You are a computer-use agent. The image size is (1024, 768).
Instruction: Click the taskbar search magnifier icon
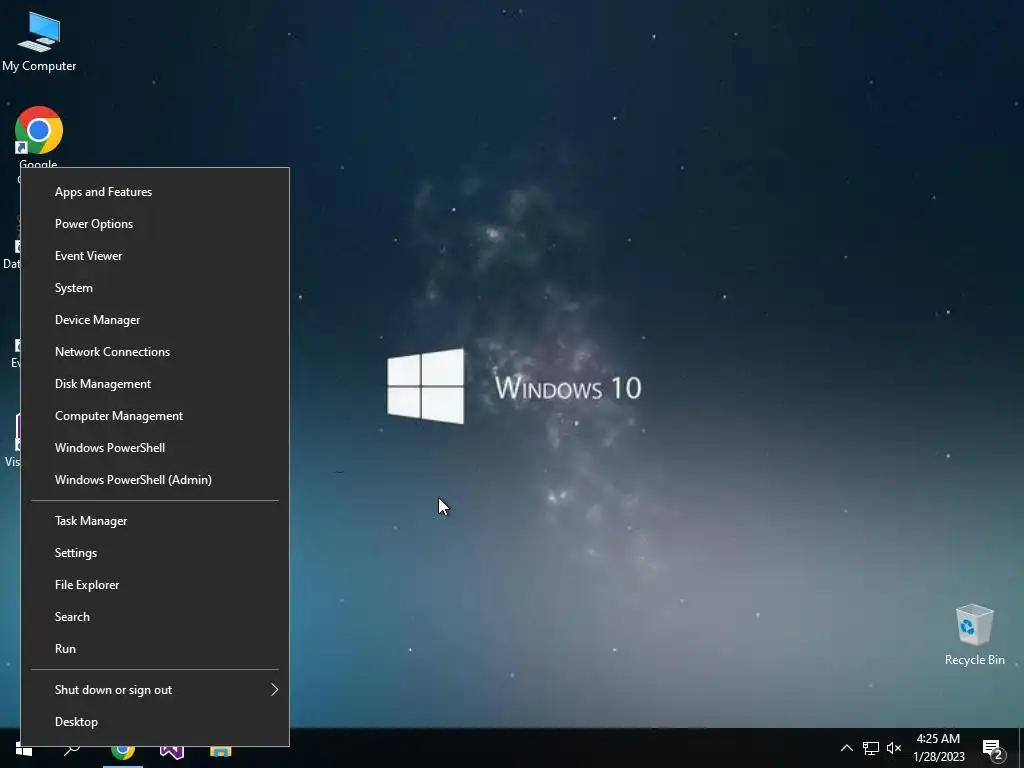(72, 750)
